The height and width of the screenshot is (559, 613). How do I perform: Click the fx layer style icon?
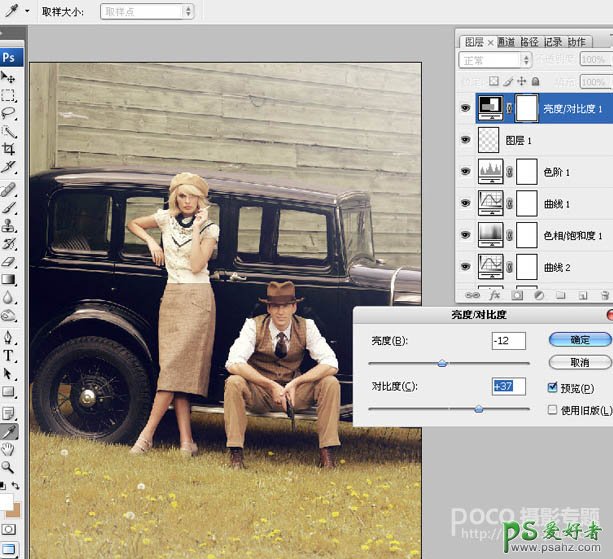(494, 296)
